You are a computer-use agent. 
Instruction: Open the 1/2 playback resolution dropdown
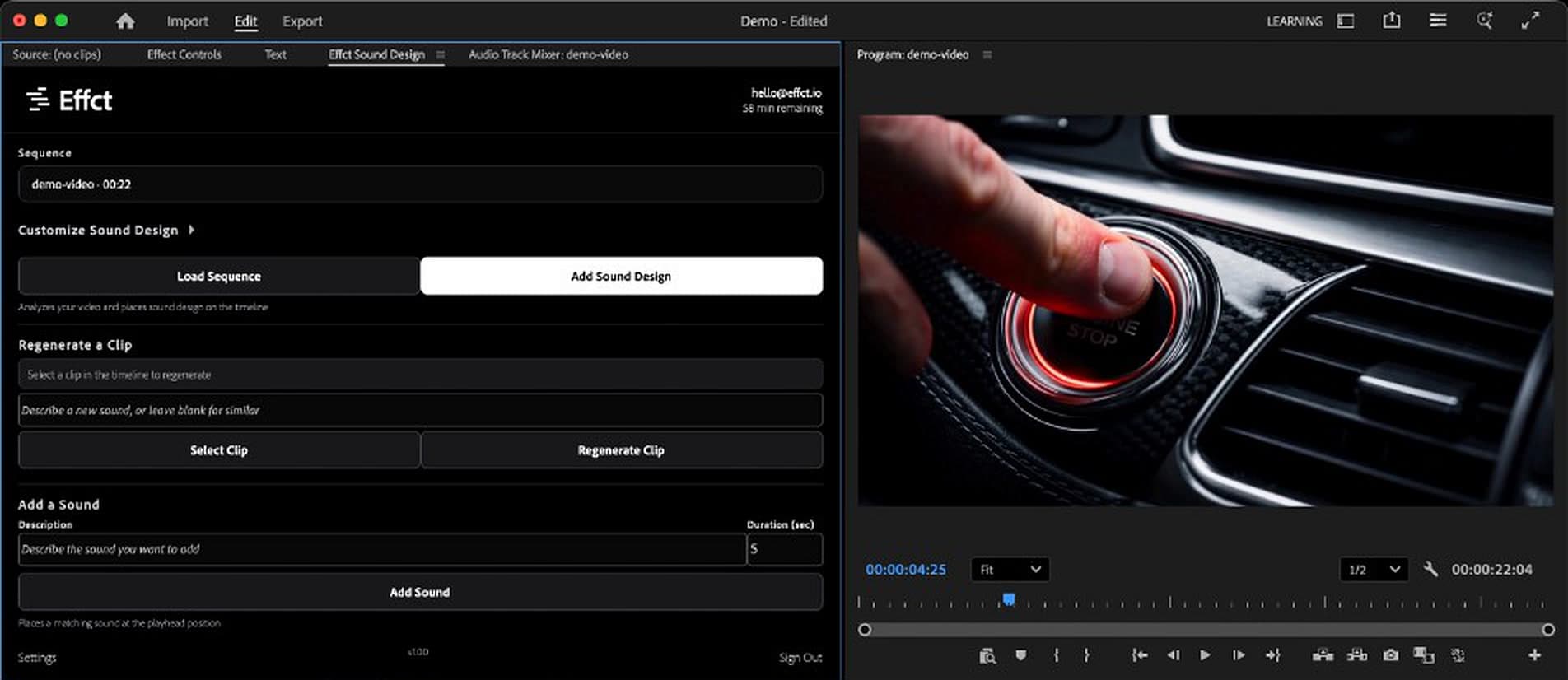click(x=1374, y=570)
